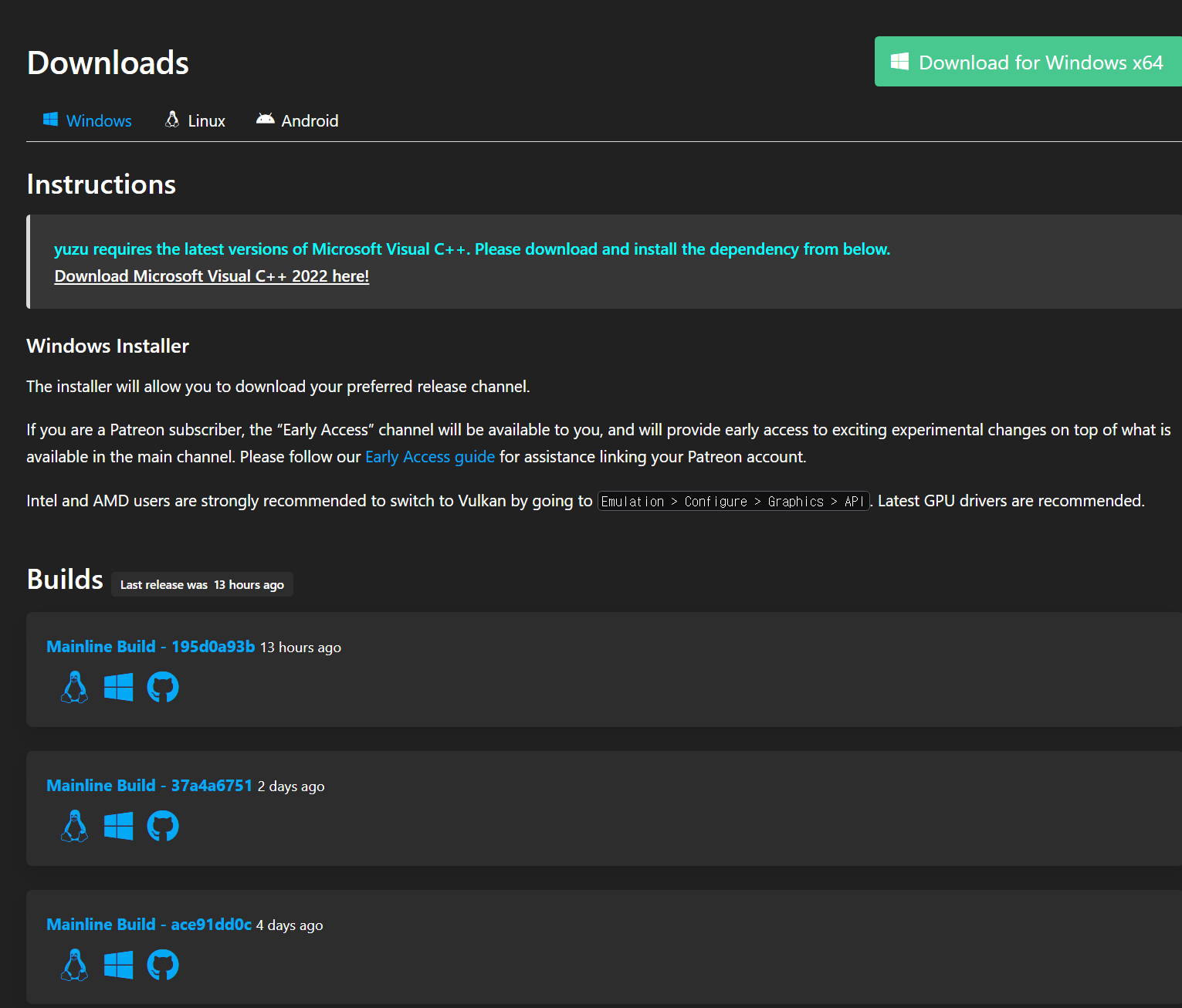Click the Last release was 13 hours ago badge
This screenshot has width=1182, height=1008.
click(x=202, y=584)
